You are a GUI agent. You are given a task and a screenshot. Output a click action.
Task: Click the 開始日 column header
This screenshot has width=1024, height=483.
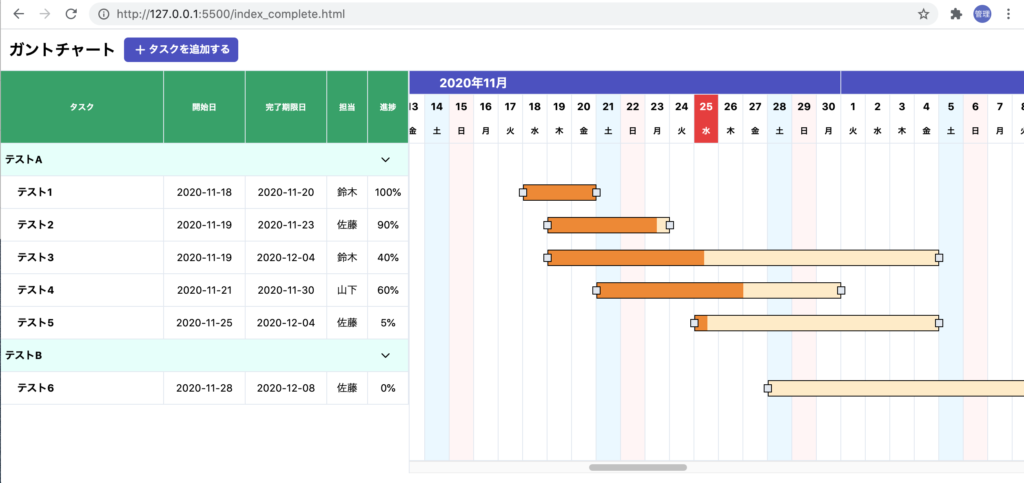(x=204, y=107)
